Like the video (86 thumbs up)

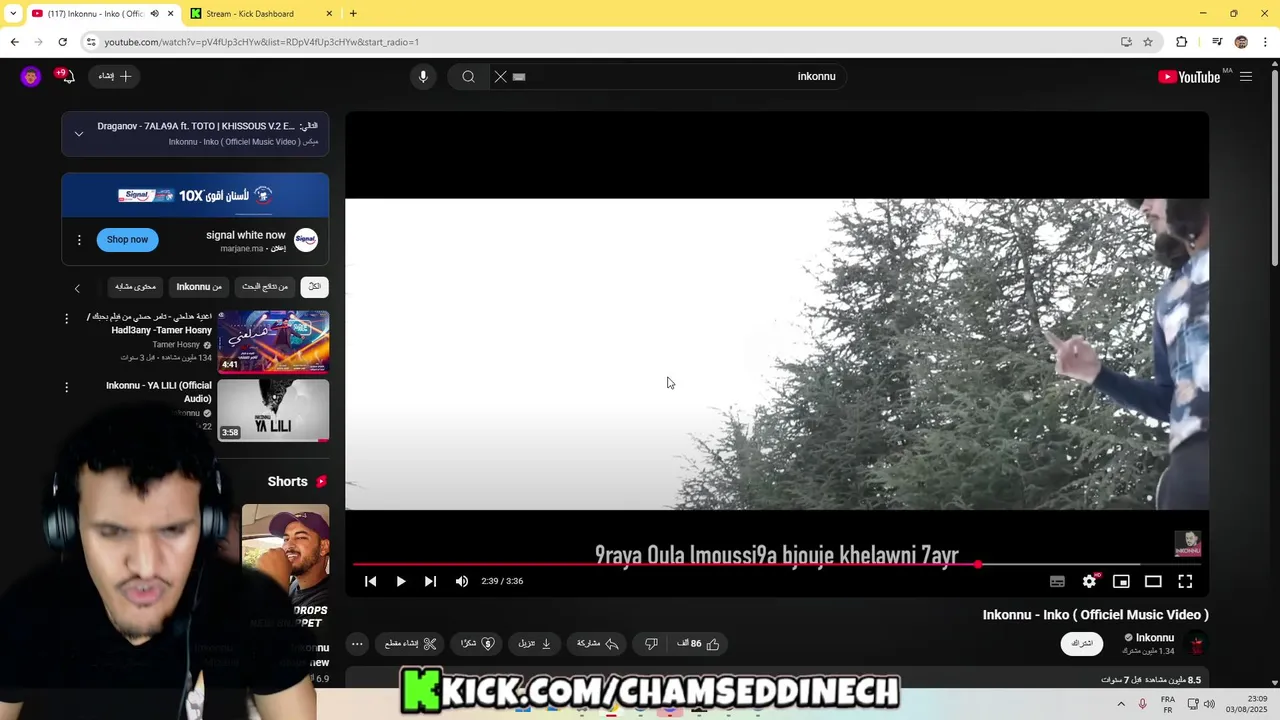[x=698, y=644]
